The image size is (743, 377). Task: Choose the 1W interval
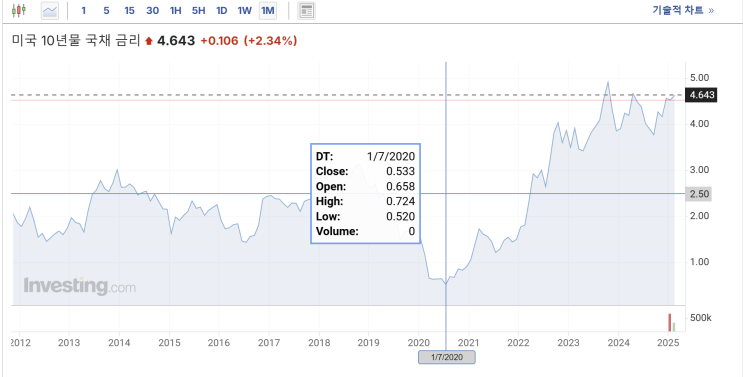pos(245,10)
